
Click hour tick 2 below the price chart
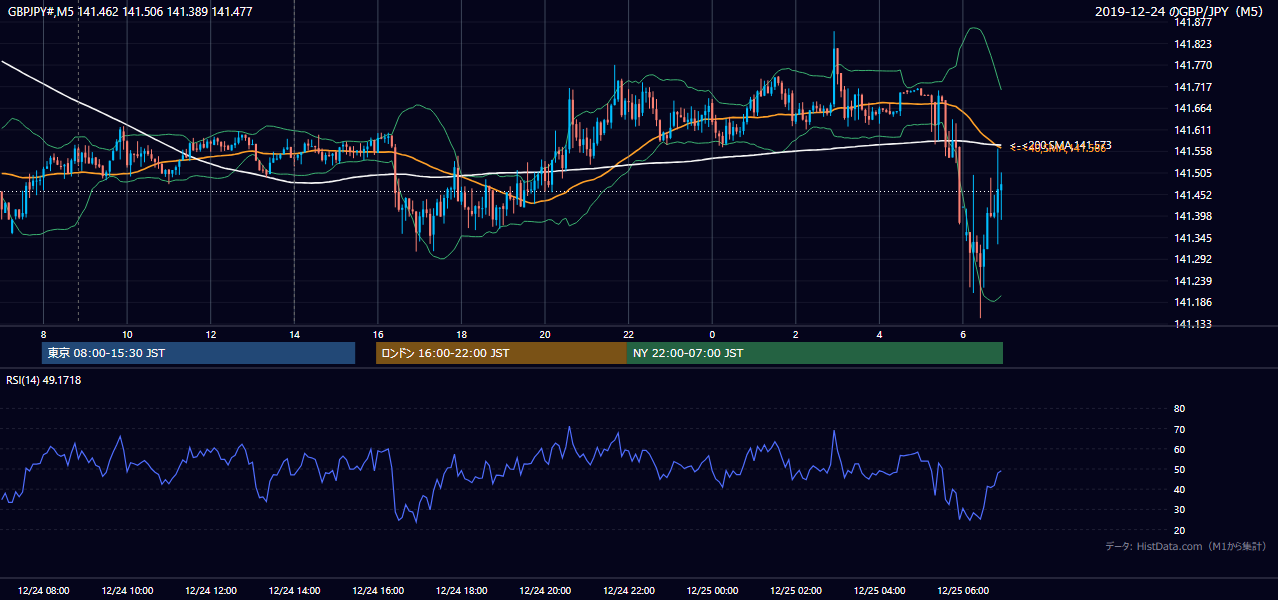coord(796,334)
